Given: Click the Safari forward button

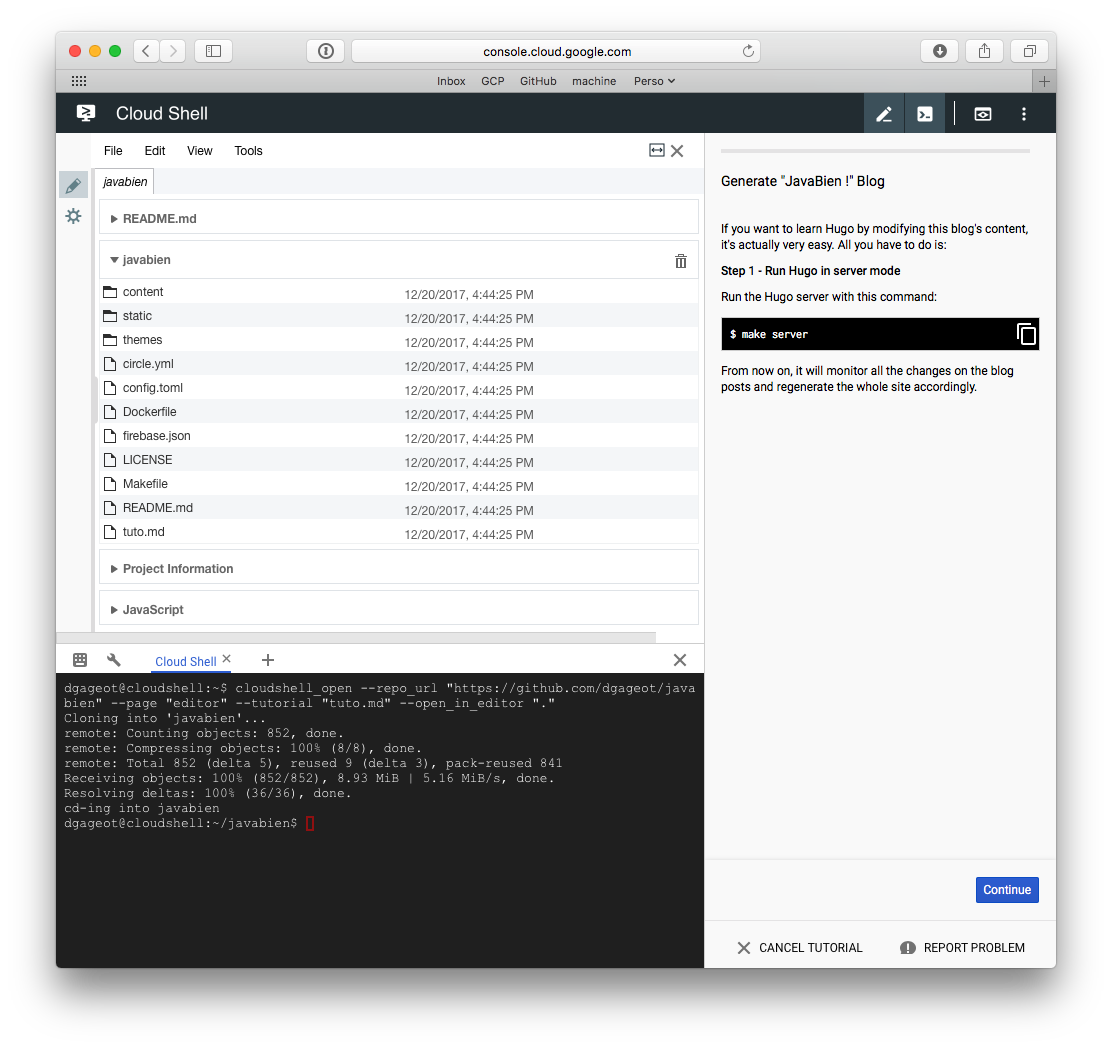Looking at the screenshot, I should tap(172, 51).
